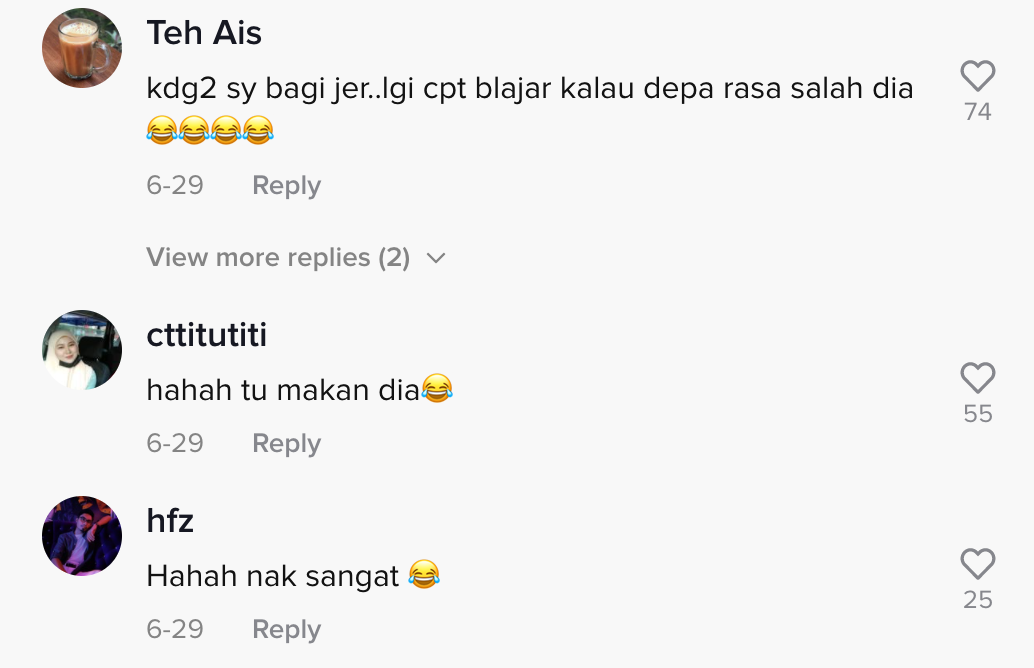The height and width of the screenshot is (668, 1034).
Task: Expand View more replies (2)
Action: point(278,258)
